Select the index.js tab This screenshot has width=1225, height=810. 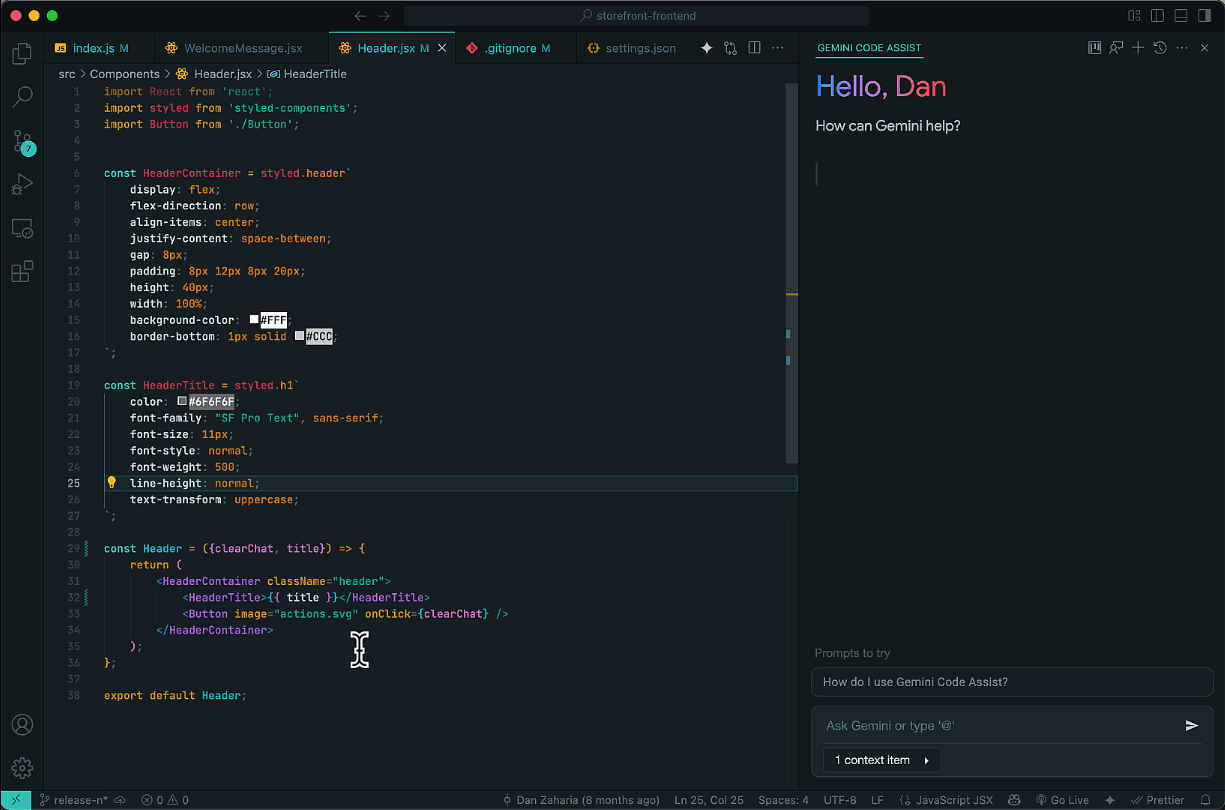tap(97, 47)
